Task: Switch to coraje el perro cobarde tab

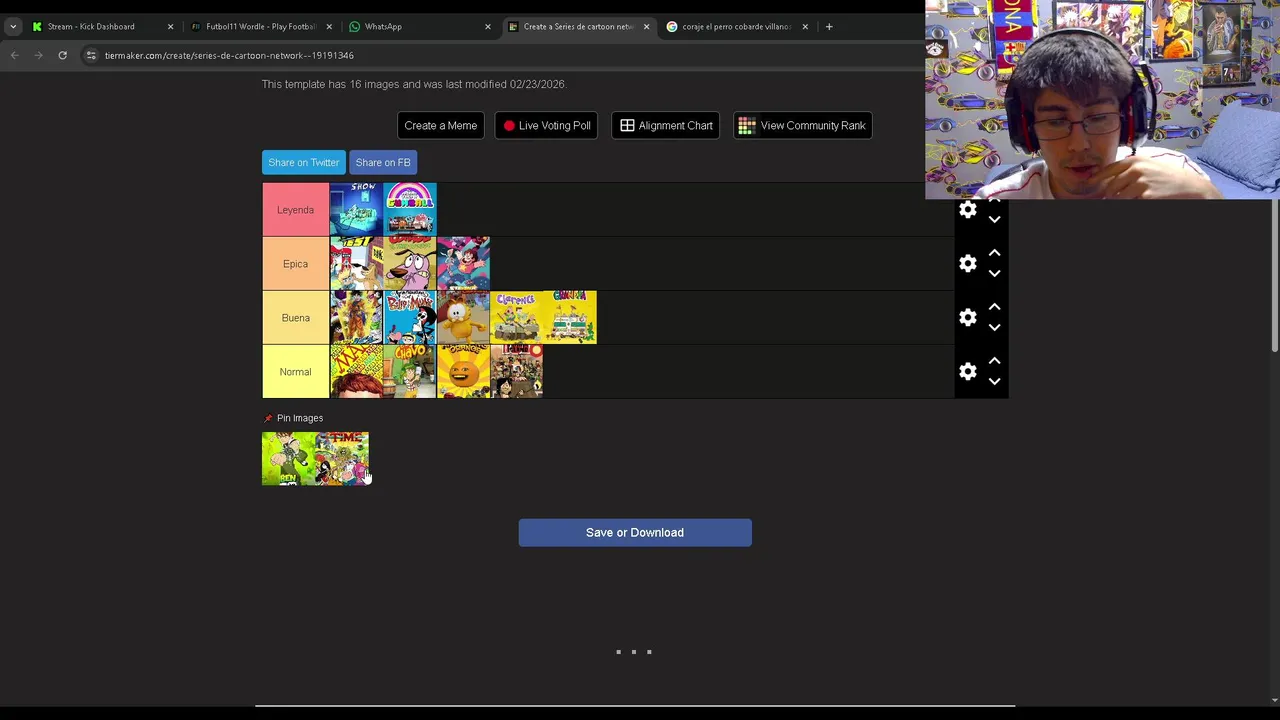Action: point(736,27)
